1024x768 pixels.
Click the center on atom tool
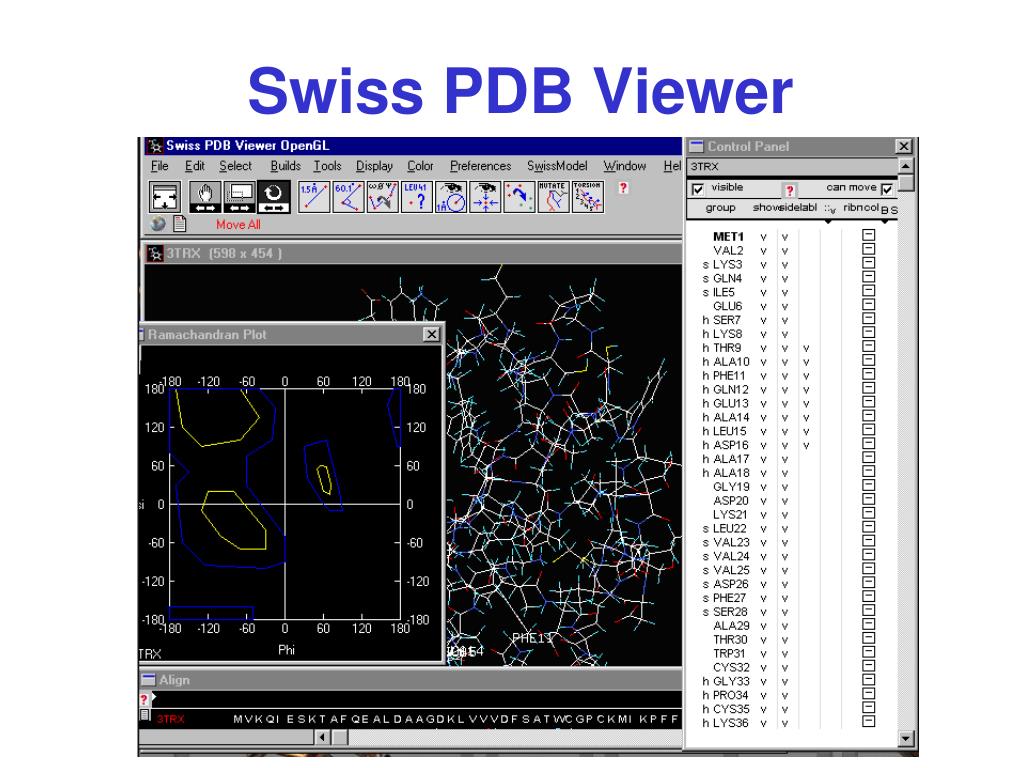[485, 197]
